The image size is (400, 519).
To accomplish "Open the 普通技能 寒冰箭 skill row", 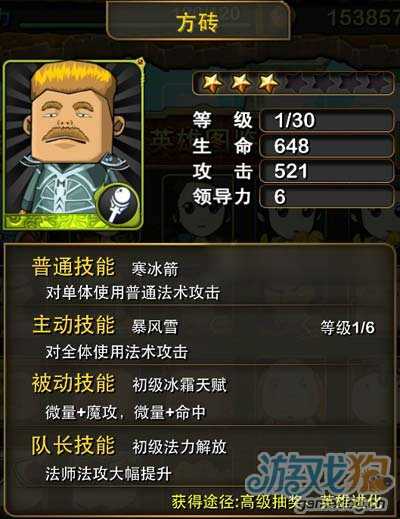I will click(198, 279).
